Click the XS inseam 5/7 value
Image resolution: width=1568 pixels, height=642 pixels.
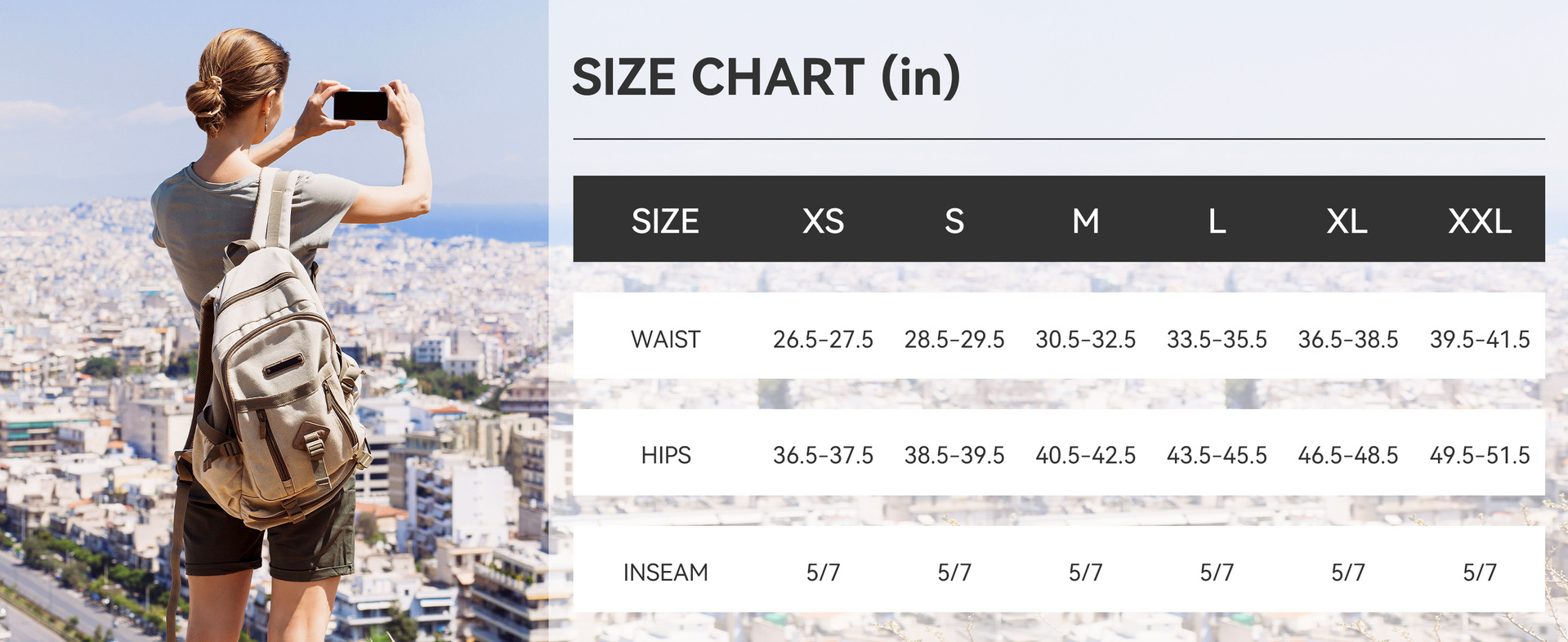[x=823, y=573]
